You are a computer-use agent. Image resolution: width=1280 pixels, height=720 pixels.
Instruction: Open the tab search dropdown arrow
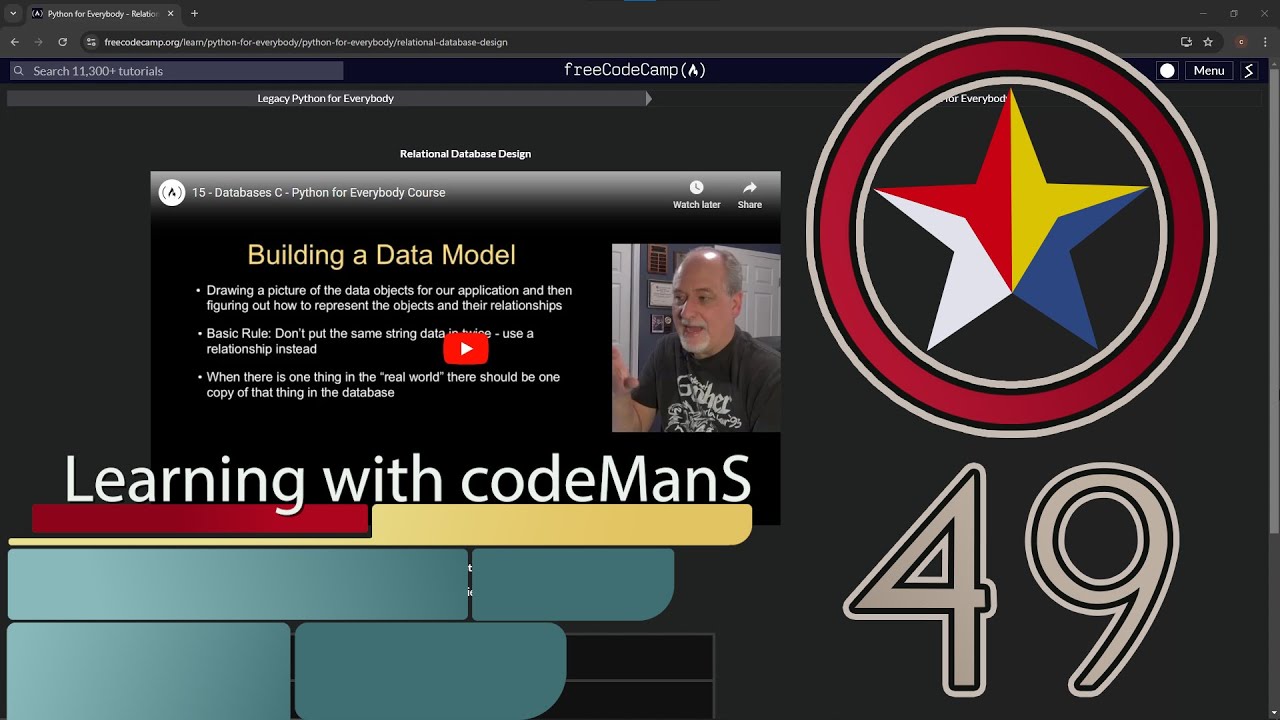[x=13, y=14]
